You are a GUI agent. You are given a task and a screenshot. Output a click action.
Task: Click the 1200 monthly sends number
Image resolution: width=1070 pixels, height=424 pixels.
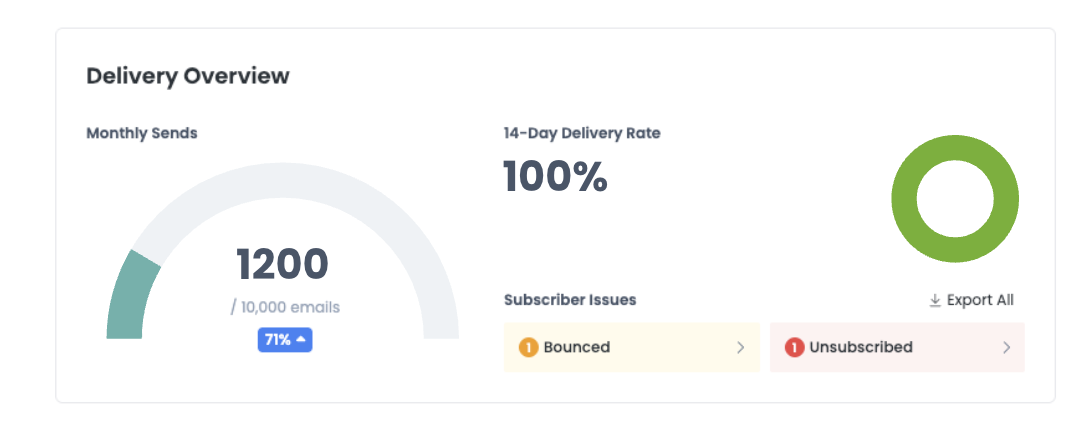(282, 264)
